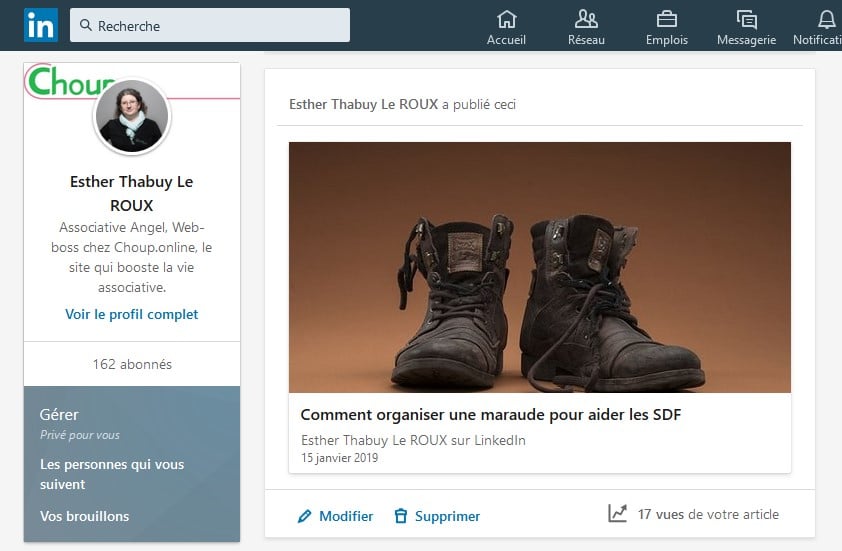Go to Emplois menu label
The image size is (842, 551).
click(666, 40)
